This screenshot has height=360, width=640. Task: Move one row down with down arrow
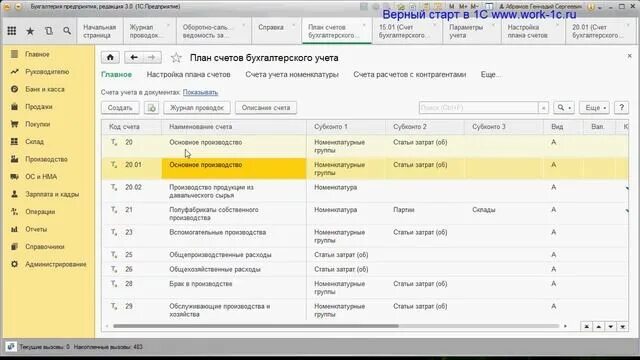(611, 327)
